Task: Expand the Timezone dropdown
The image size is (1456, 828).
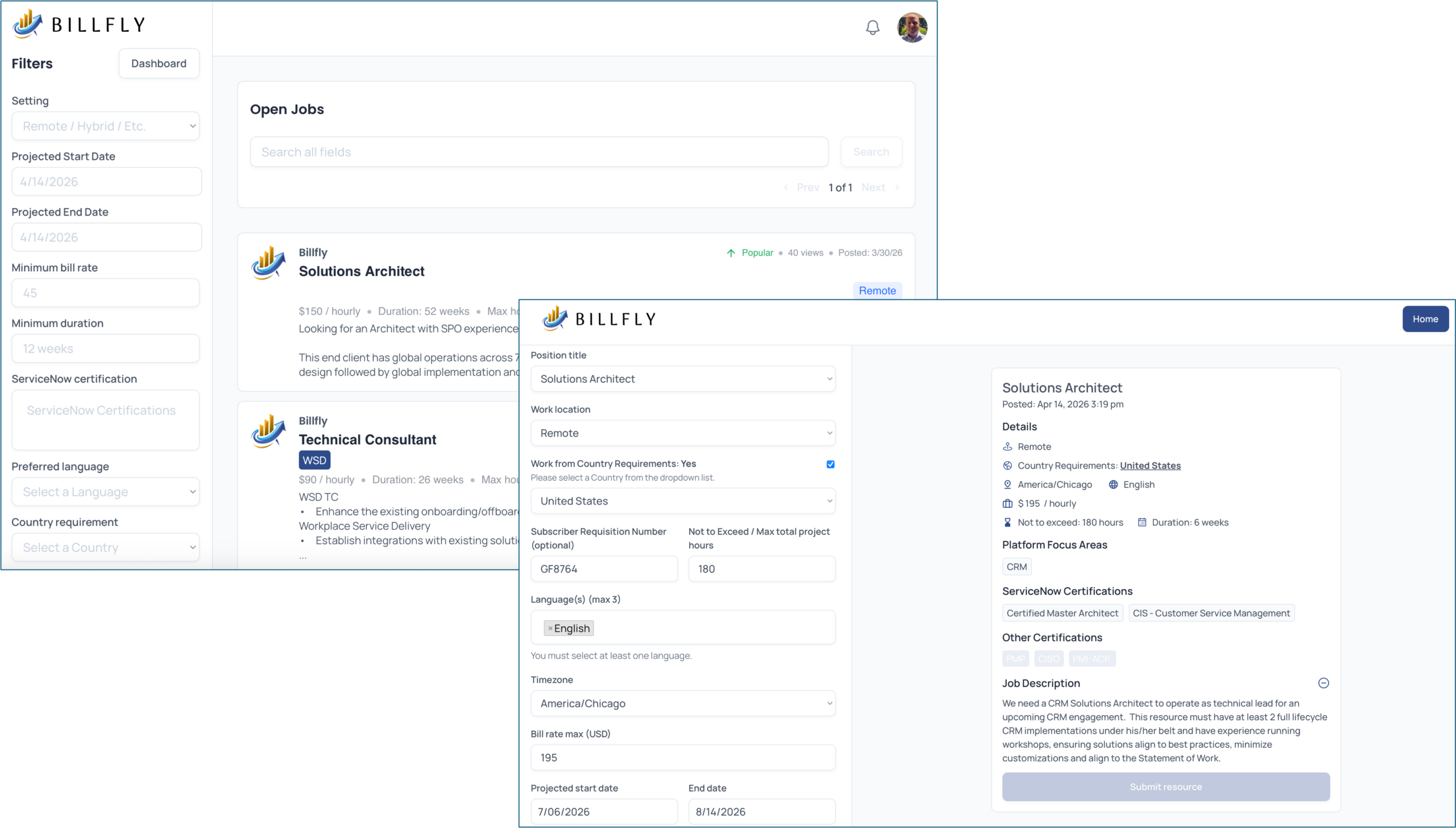Action: point(682,703)
